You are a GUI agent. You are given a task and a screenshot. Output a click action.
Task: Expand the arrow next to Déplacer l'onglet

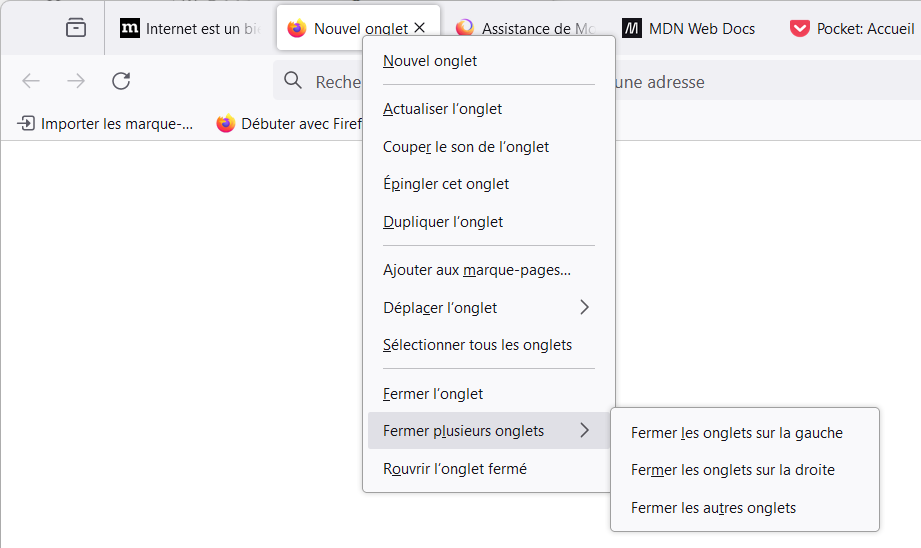point(584,307)
